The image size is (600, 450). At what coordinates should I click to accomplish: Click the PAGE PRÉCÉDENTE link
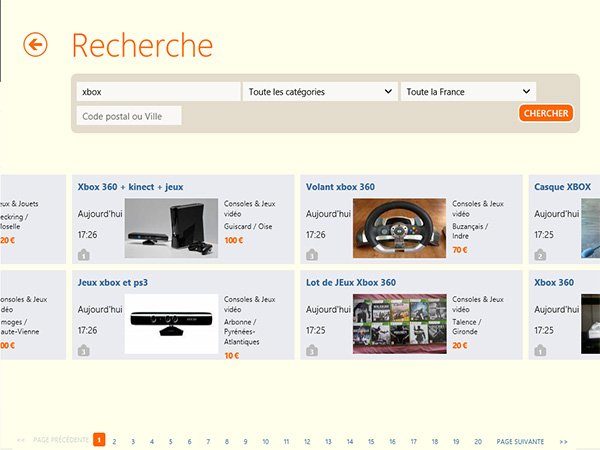[61, 440]
